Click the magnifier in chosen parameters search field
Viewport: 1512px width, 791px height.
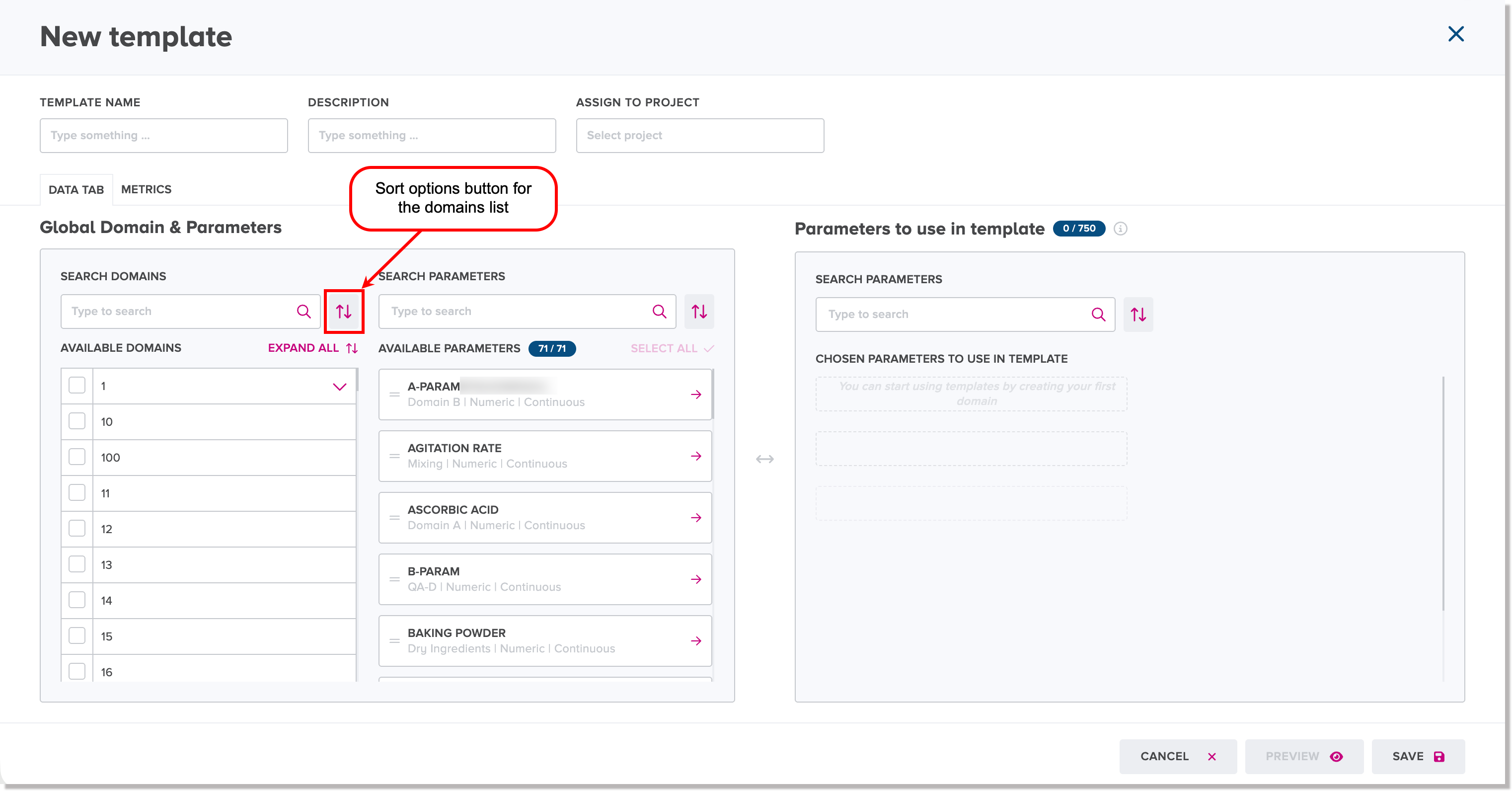coord(1098,314)
